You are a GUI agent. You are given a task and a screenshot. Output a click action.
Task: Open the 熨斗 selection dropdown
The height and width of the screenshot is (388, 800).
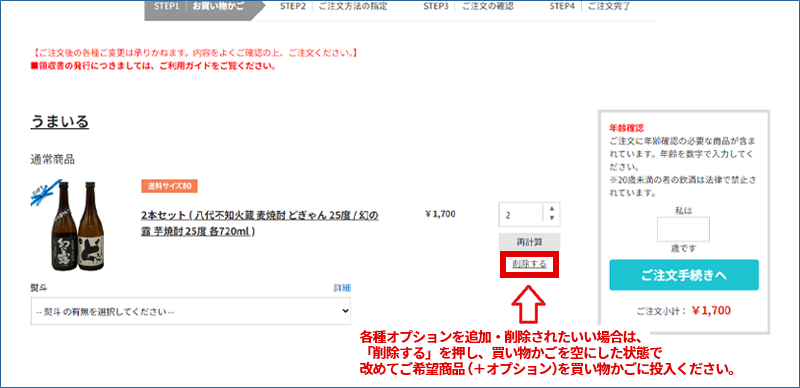pyautogui.click(x=191, y=311)
